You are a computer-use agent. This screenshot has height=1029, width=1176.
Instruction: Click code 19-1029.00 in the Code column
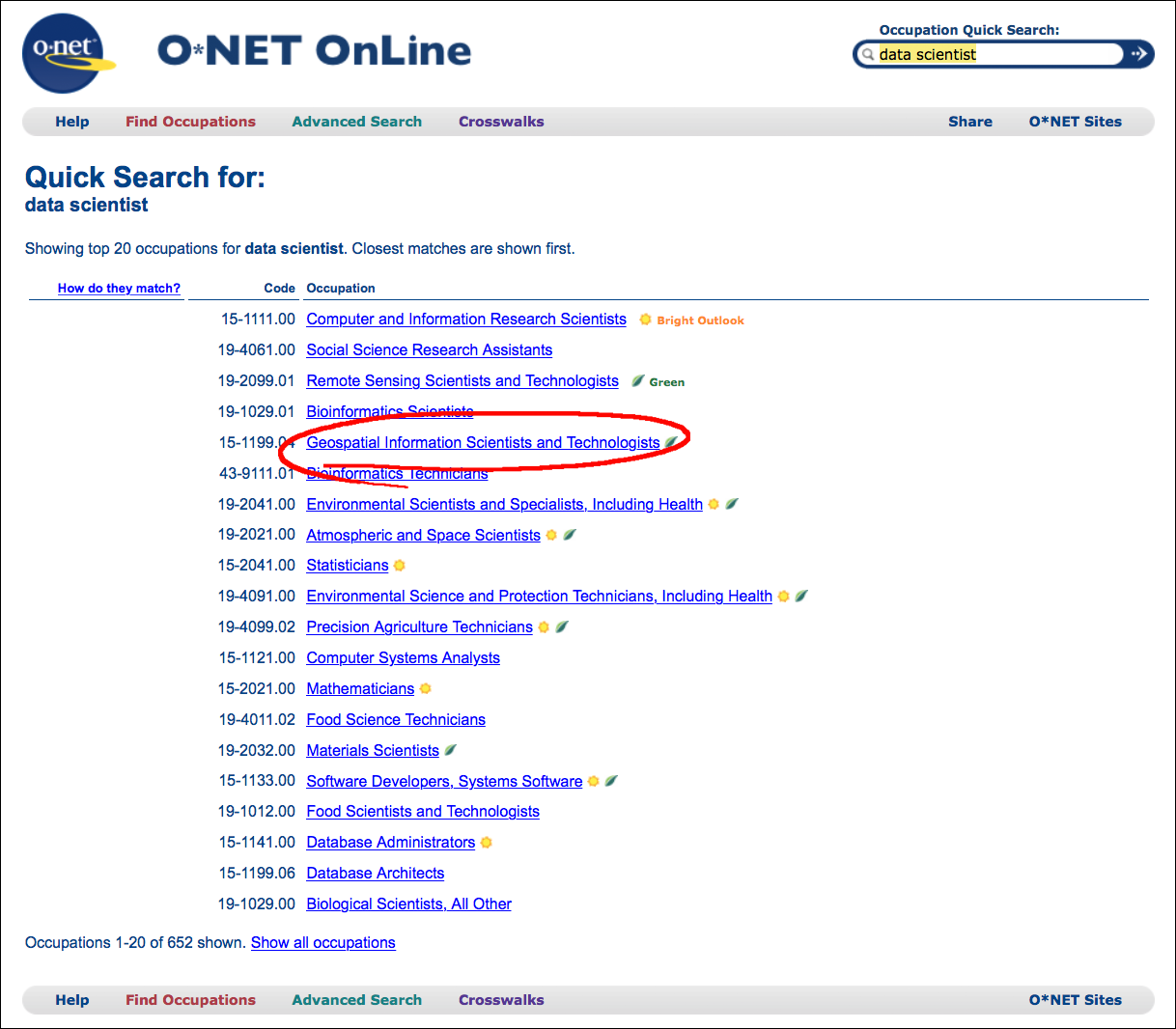[x=257, y=904]
